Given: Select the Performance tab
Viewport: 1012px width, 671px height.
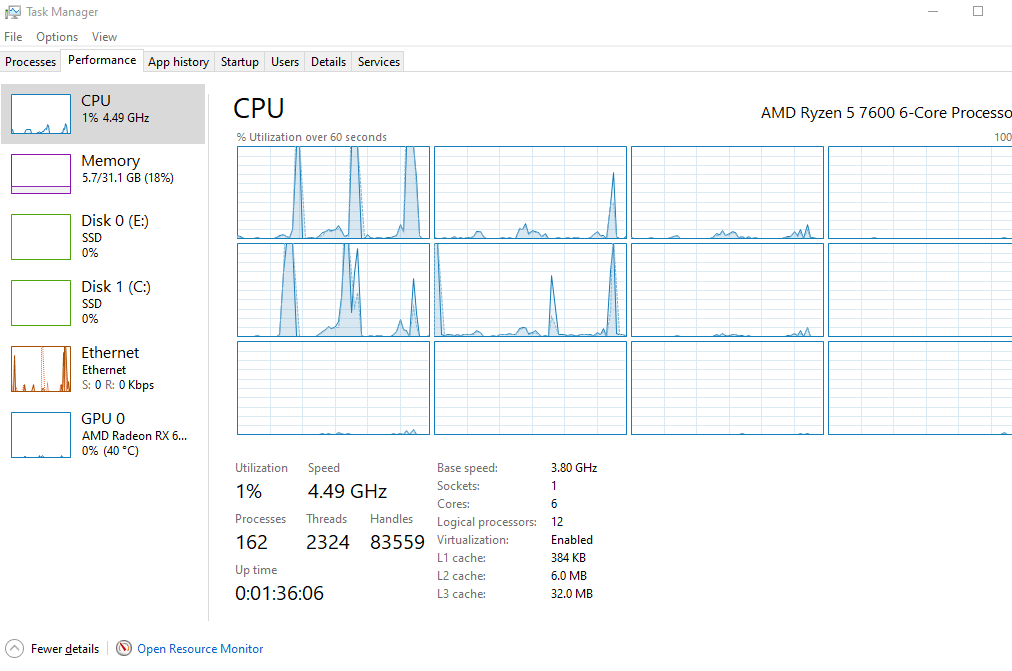Looking at the screenshot, I should click(102, 60).
